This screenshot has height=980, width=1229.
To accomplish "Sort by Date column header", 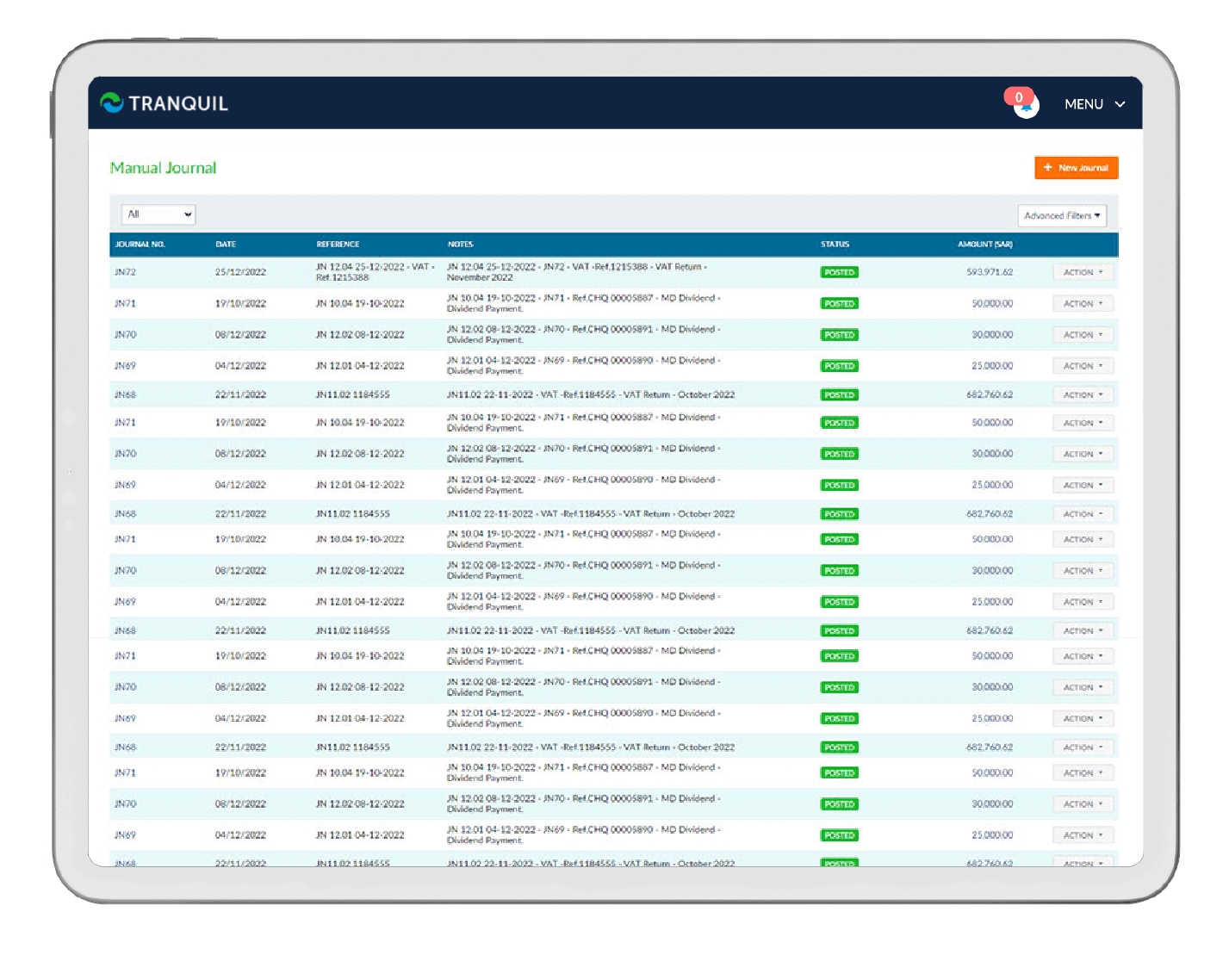I will 226,245.
